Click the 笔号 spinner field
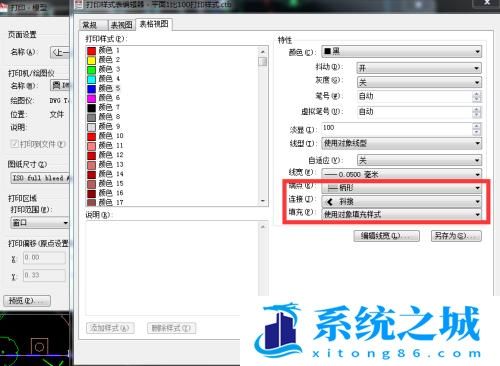500x366 pixels. tap(419, 97)
